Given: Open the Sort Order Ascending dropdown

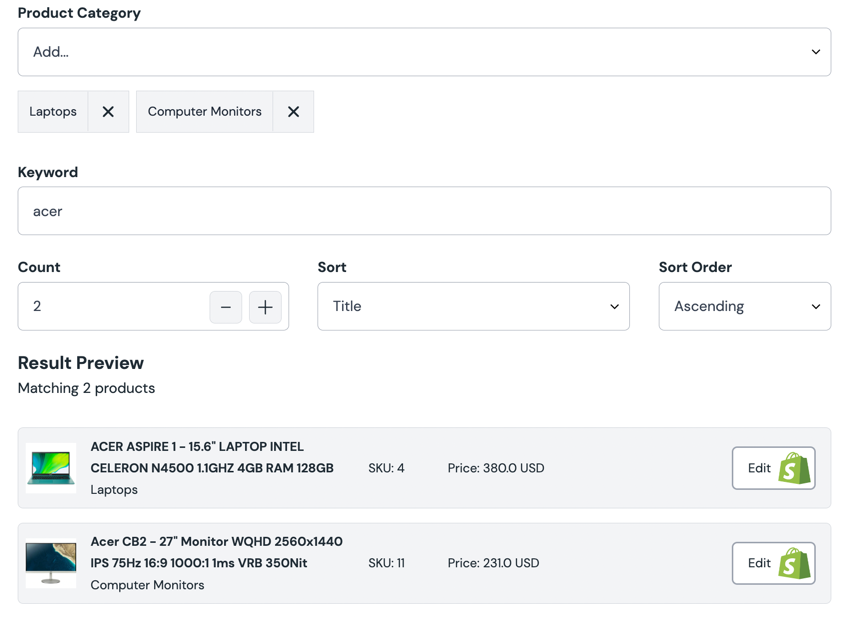Looking at the screenshot, I should pos(744,306).
